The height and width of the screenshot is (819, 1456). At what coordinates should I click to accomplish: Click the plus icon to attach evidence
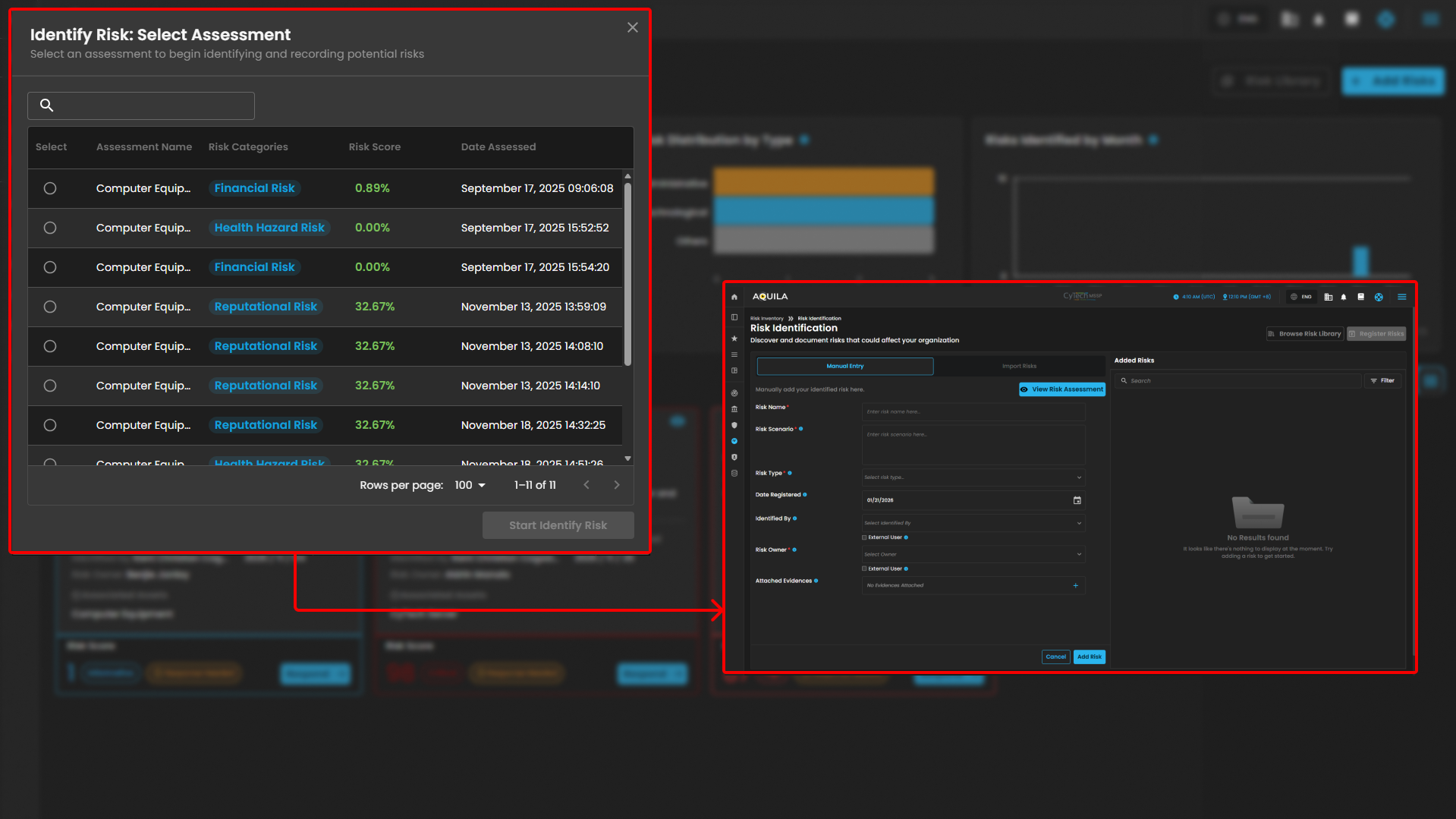tap(1075, 585)
